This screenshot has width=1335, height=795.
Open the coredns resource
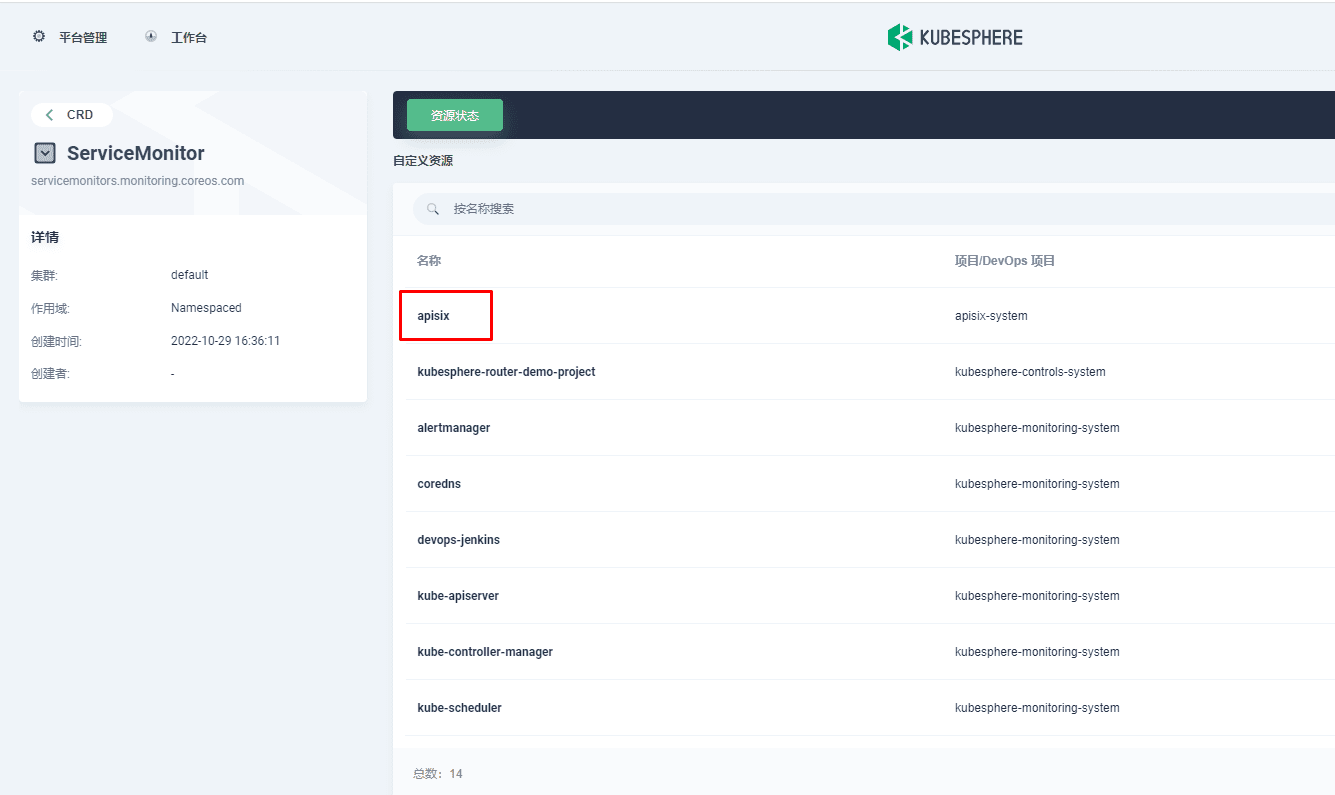439,484
